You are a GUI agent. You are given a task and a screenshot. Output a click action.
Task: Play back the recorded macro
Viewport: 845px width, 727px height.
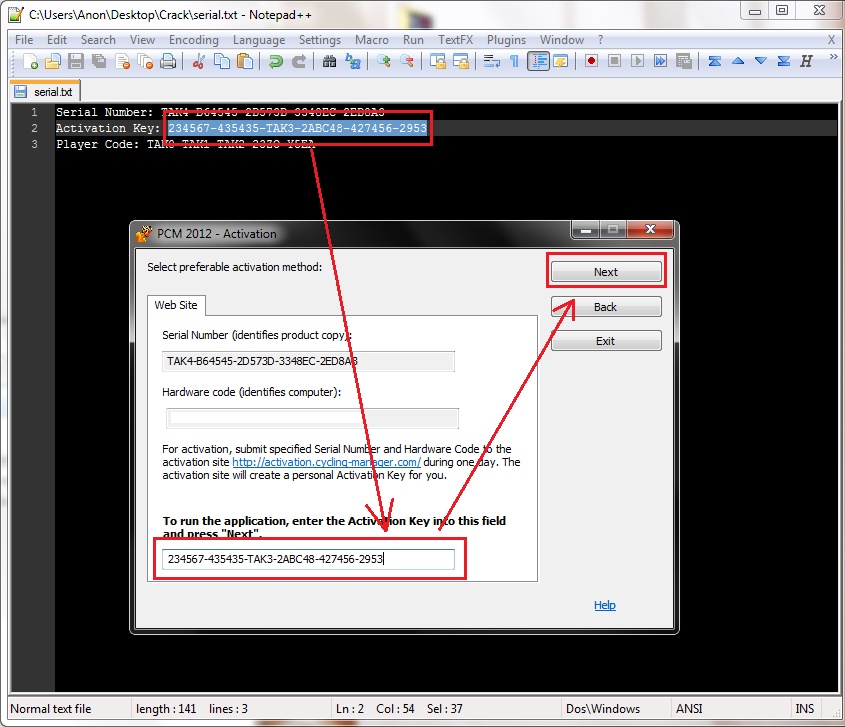[x=638, y=61]
